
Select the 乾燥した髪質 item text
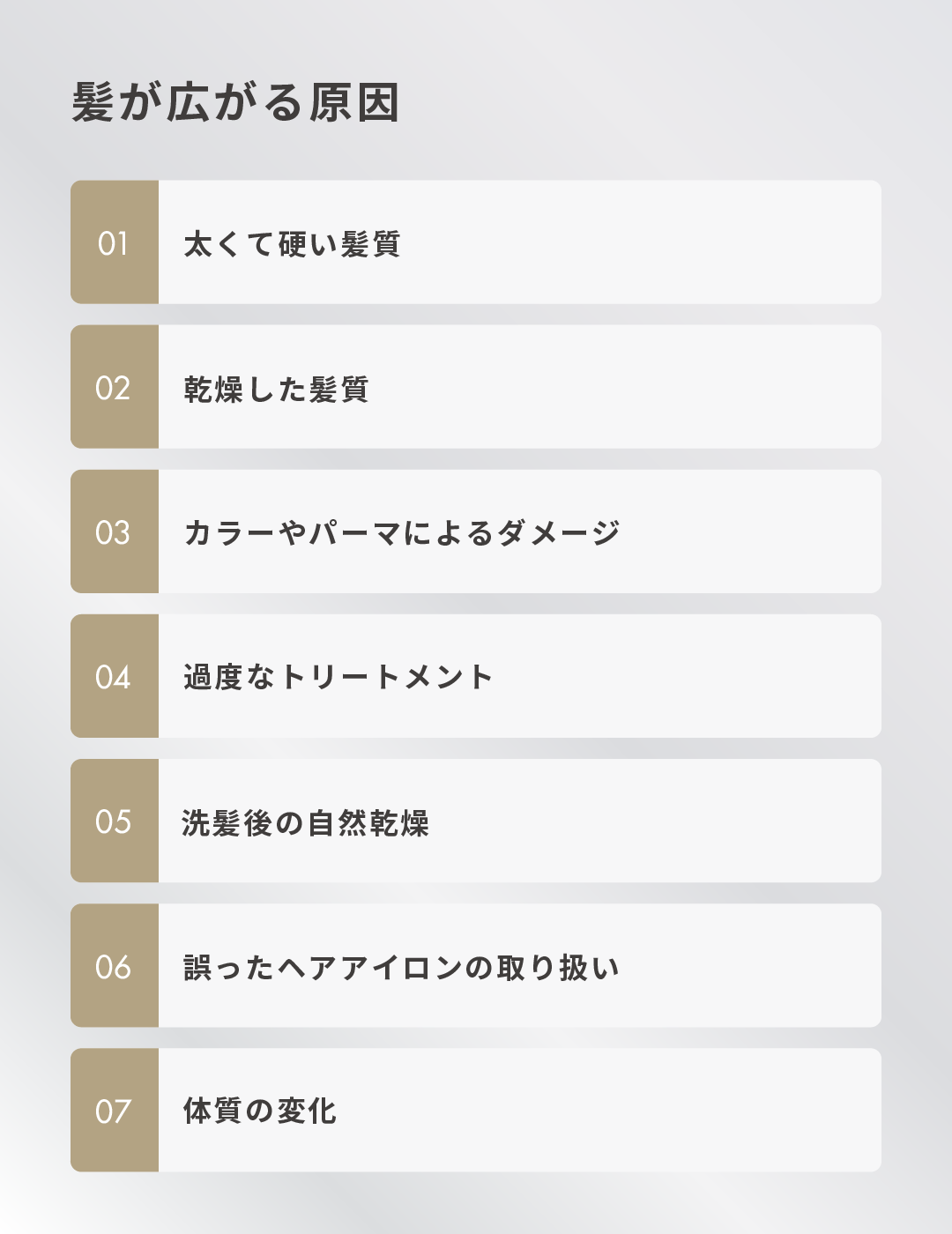pyautogui.click(x=276, y=389)
